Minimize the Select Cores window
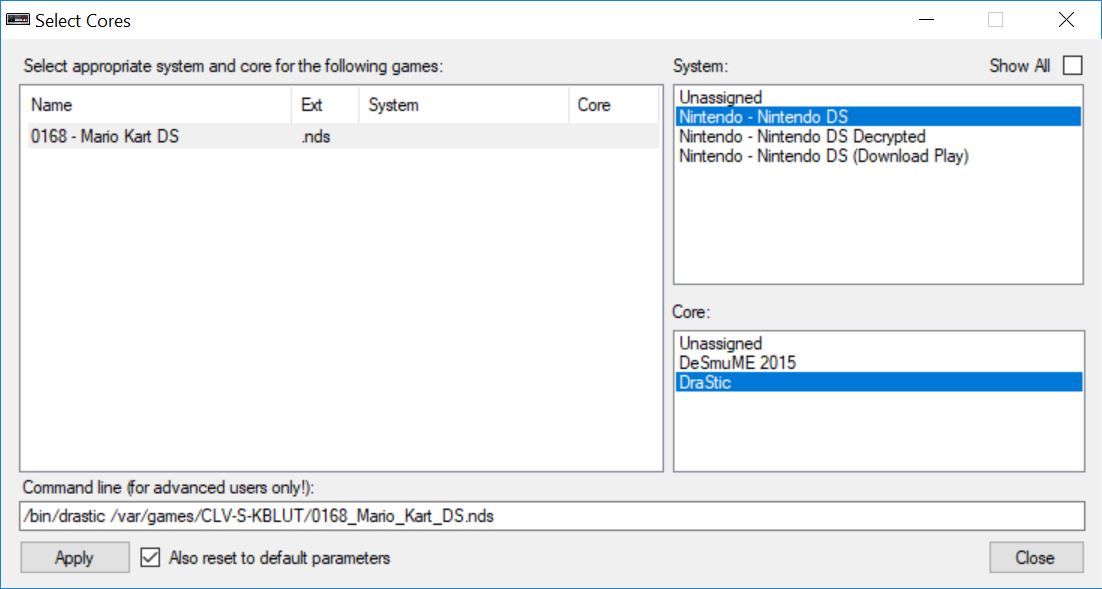The image size is (1102, 589). pos(926,20)
